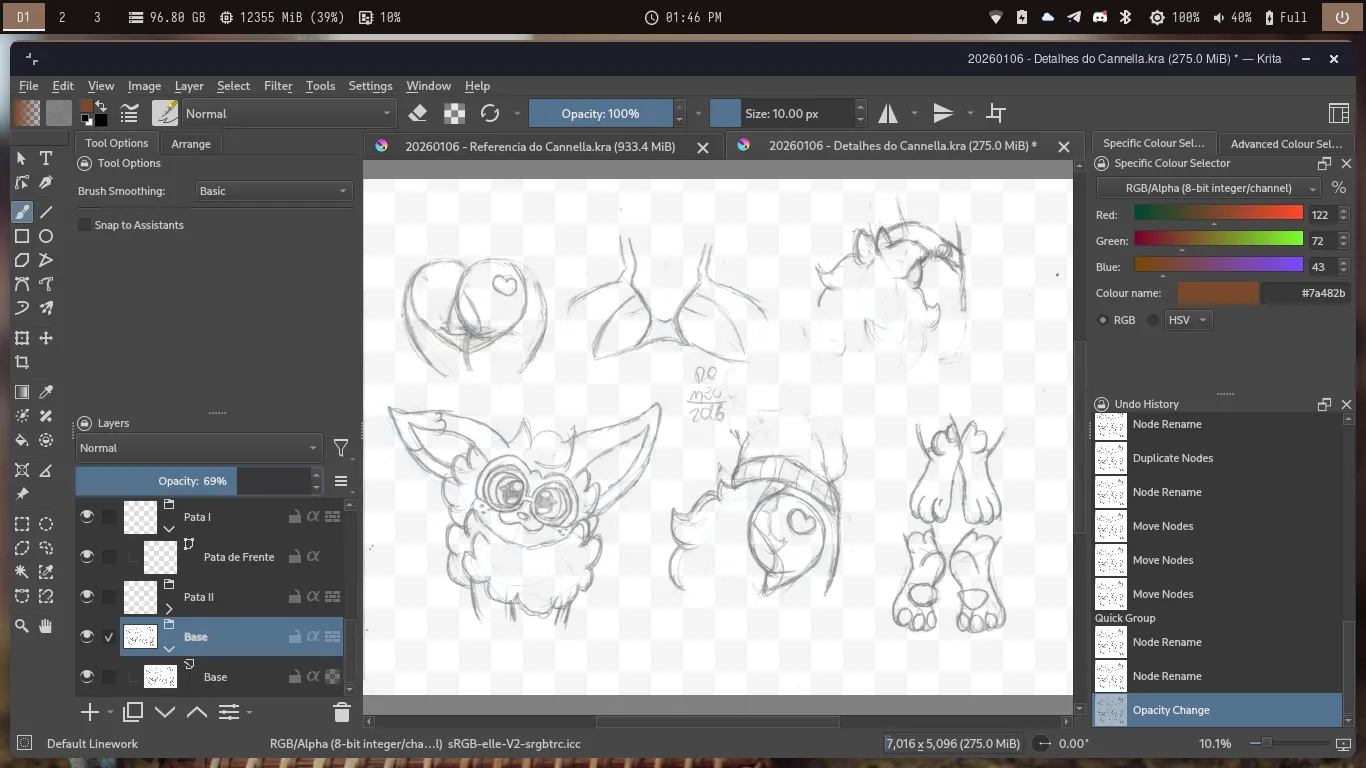Delete the layer with trash icon
This screenshot has height=768, width=1366.
(341, 712)
